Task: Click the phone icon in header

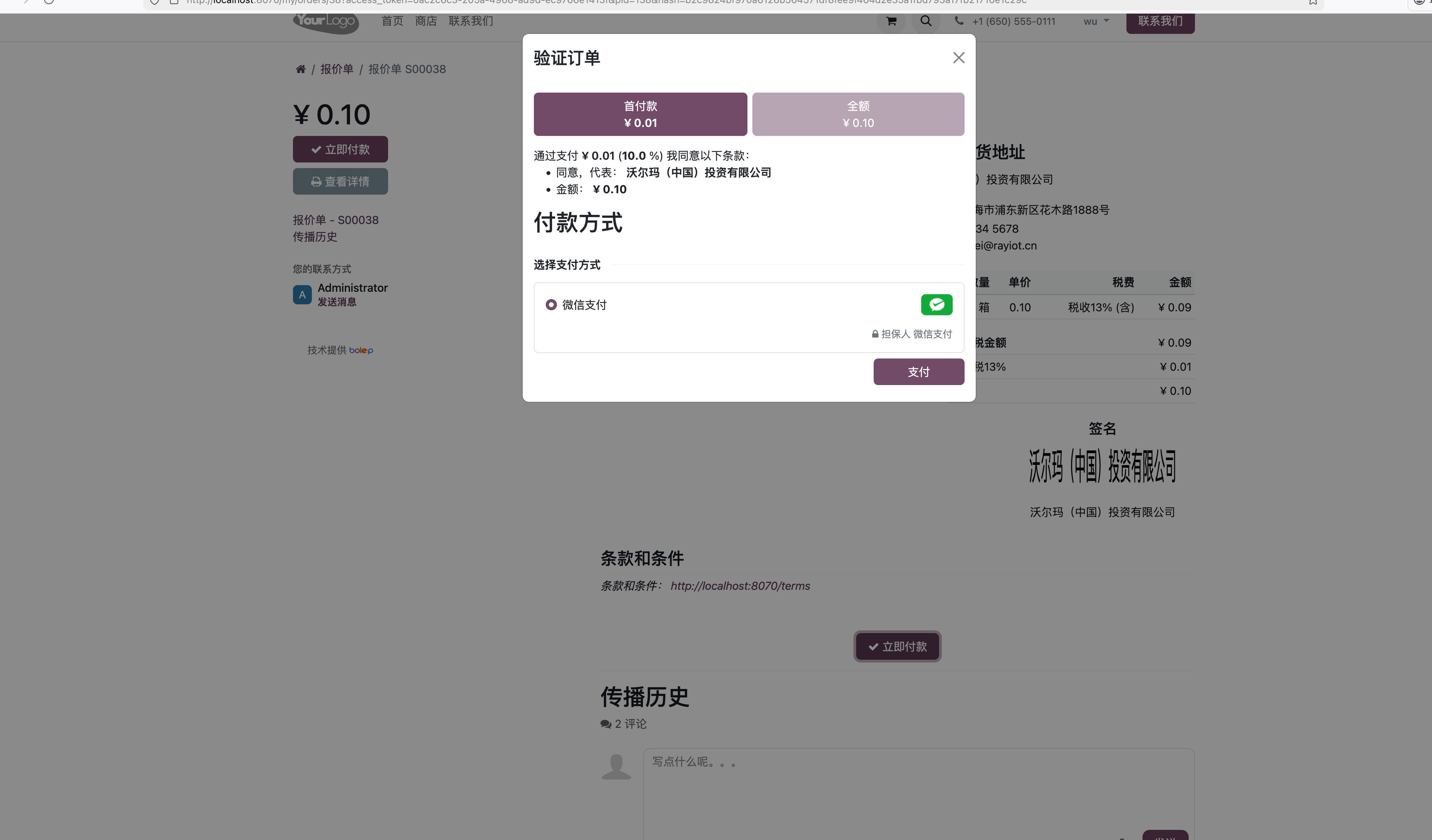Action: point(959,21)
